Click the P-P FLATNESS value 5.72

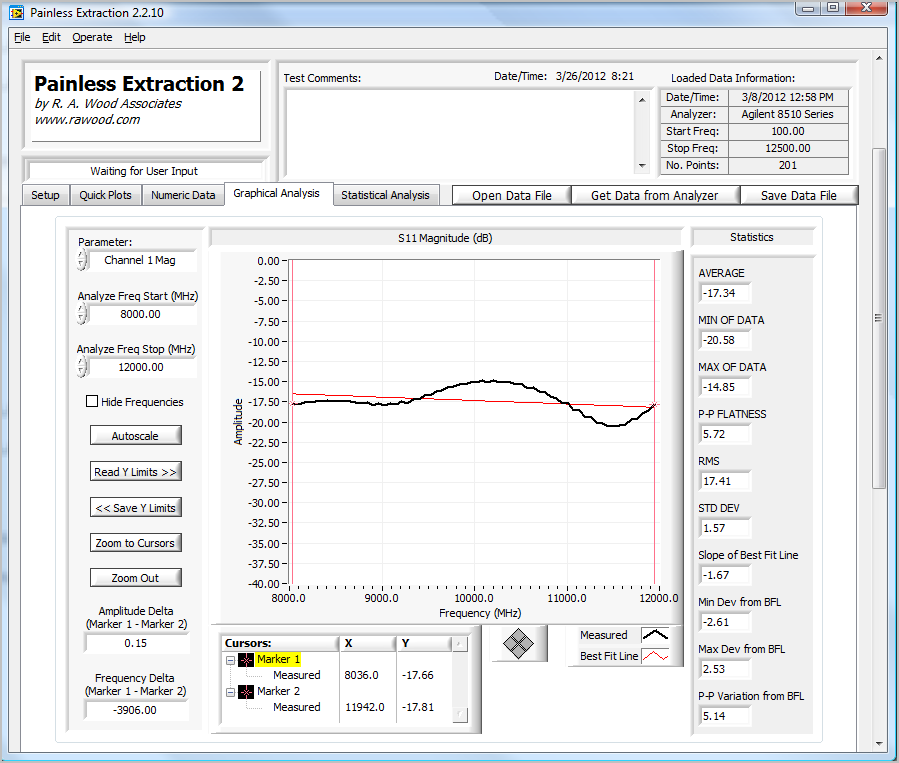click(x=725, y=434)
